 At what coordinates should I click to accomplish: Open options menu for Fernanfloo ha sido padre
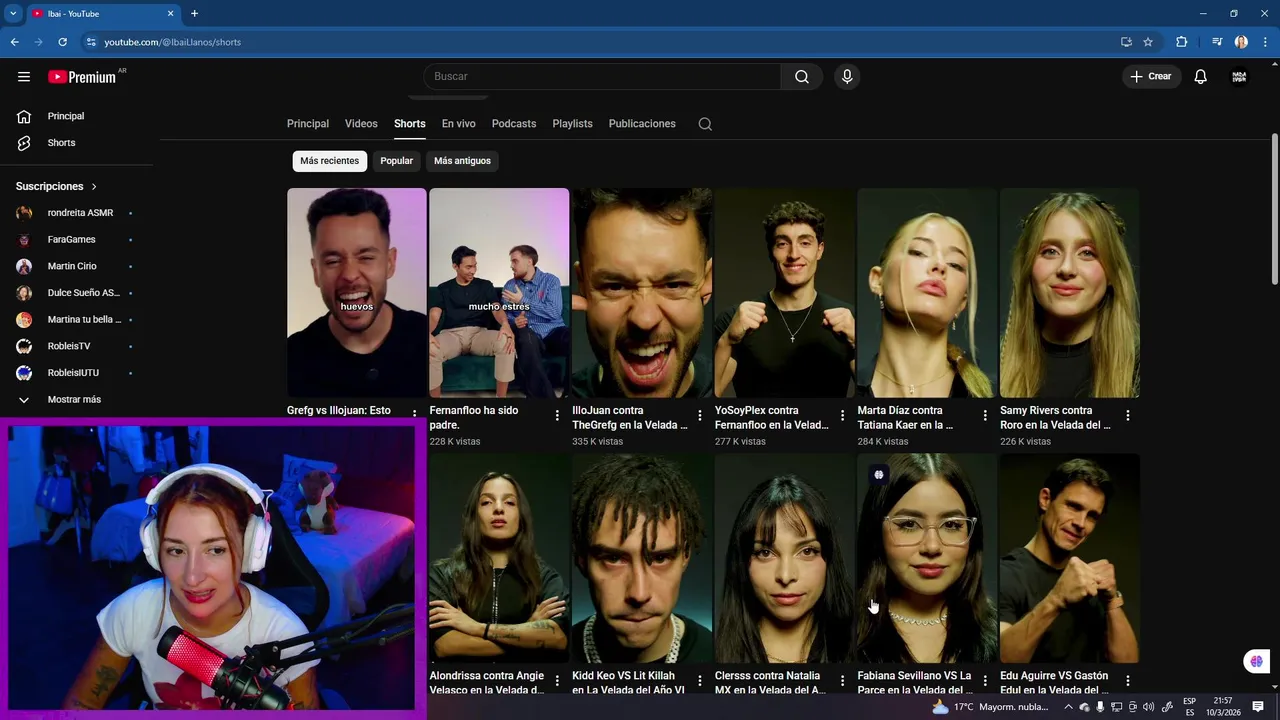coord(557,415)
